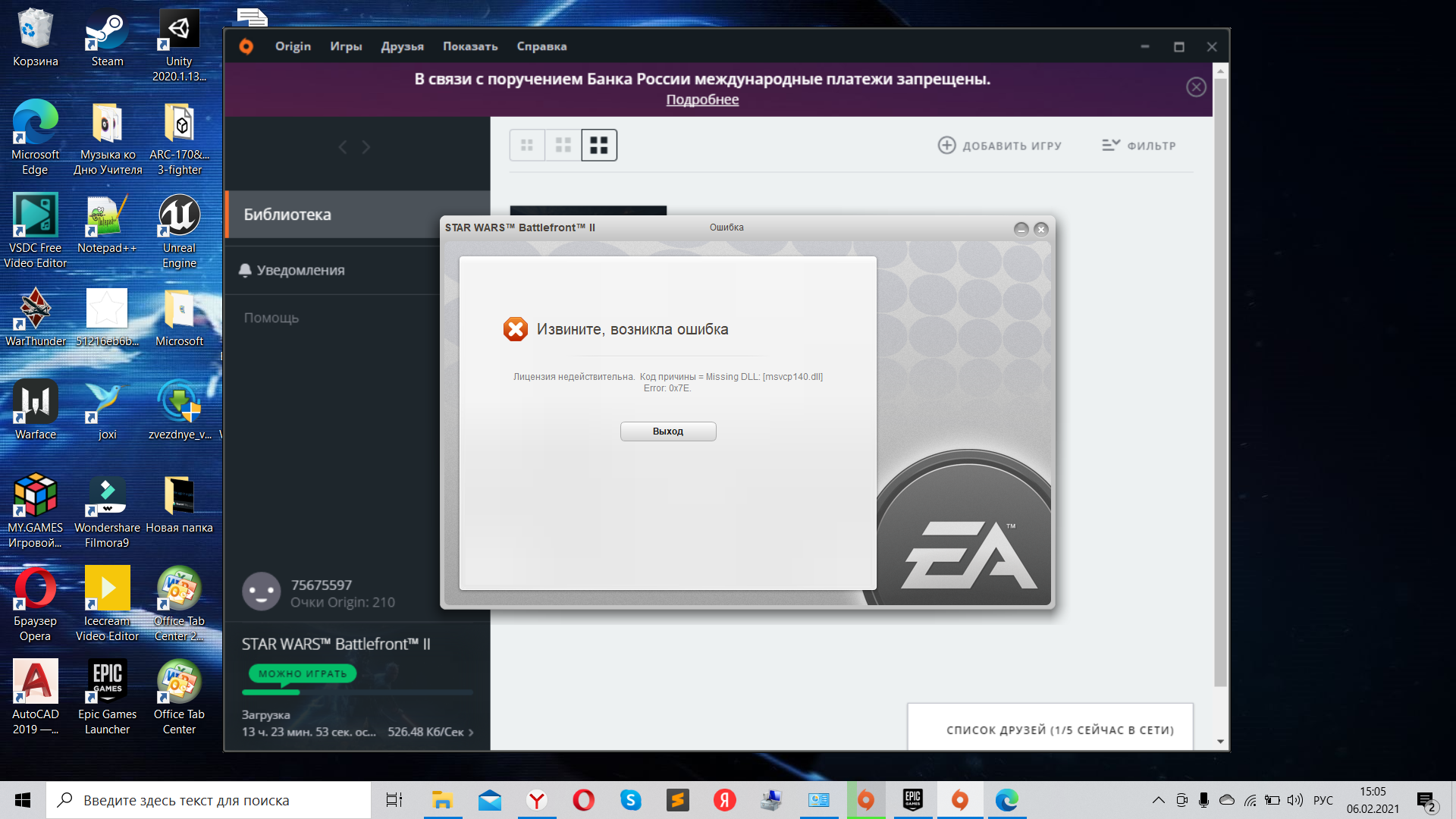Select Библиотека in the sidebar
The height and width of the screenshot is (819, 1456).
click(358, 215)
